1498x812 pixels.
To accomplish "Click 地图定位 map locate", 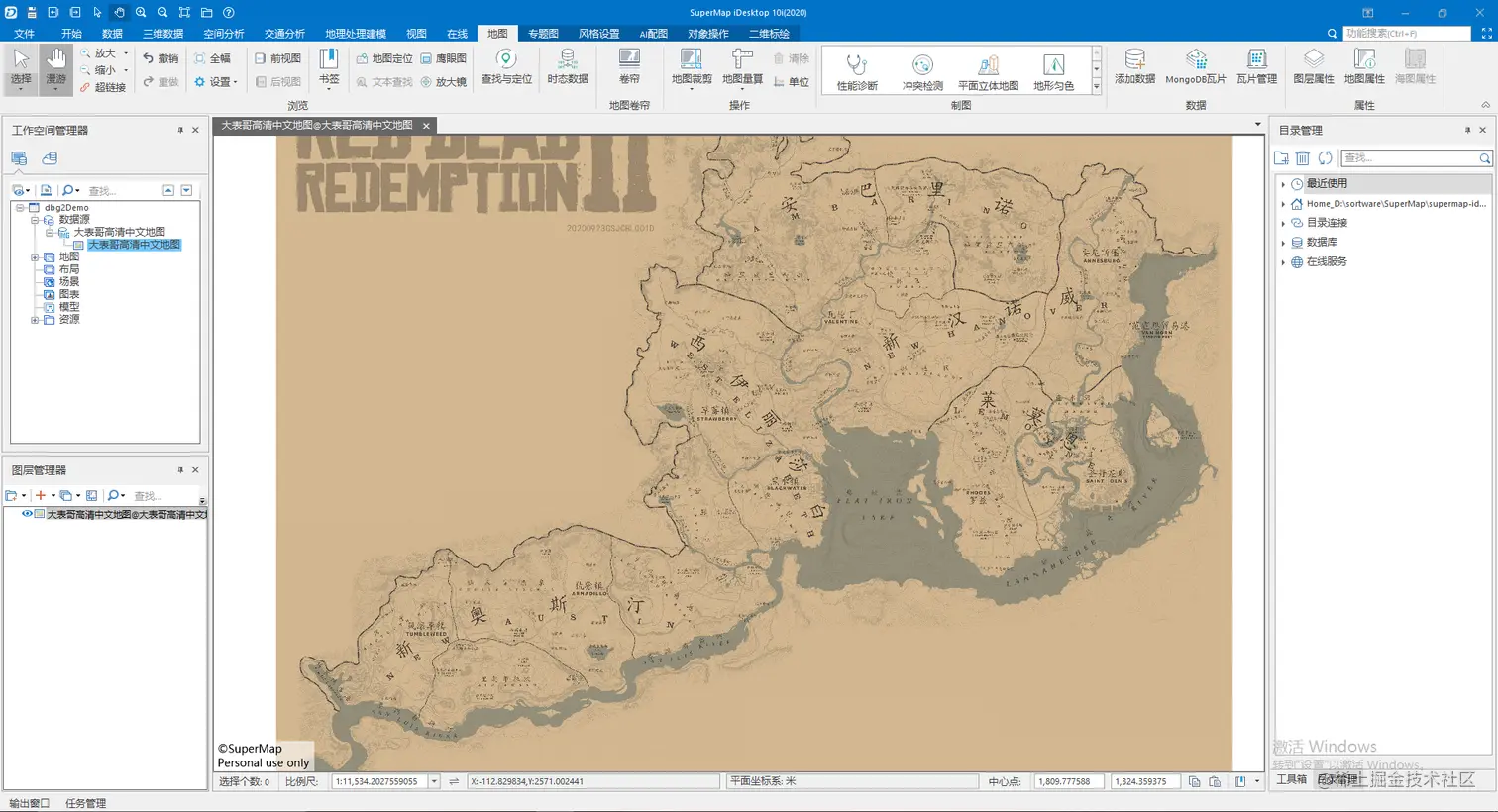I will tap(384, 58).
